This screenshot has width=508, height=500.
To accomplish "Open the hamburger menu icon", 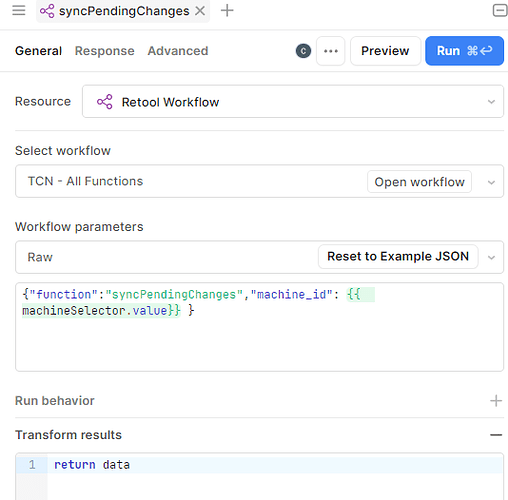I will pos(19,11).
